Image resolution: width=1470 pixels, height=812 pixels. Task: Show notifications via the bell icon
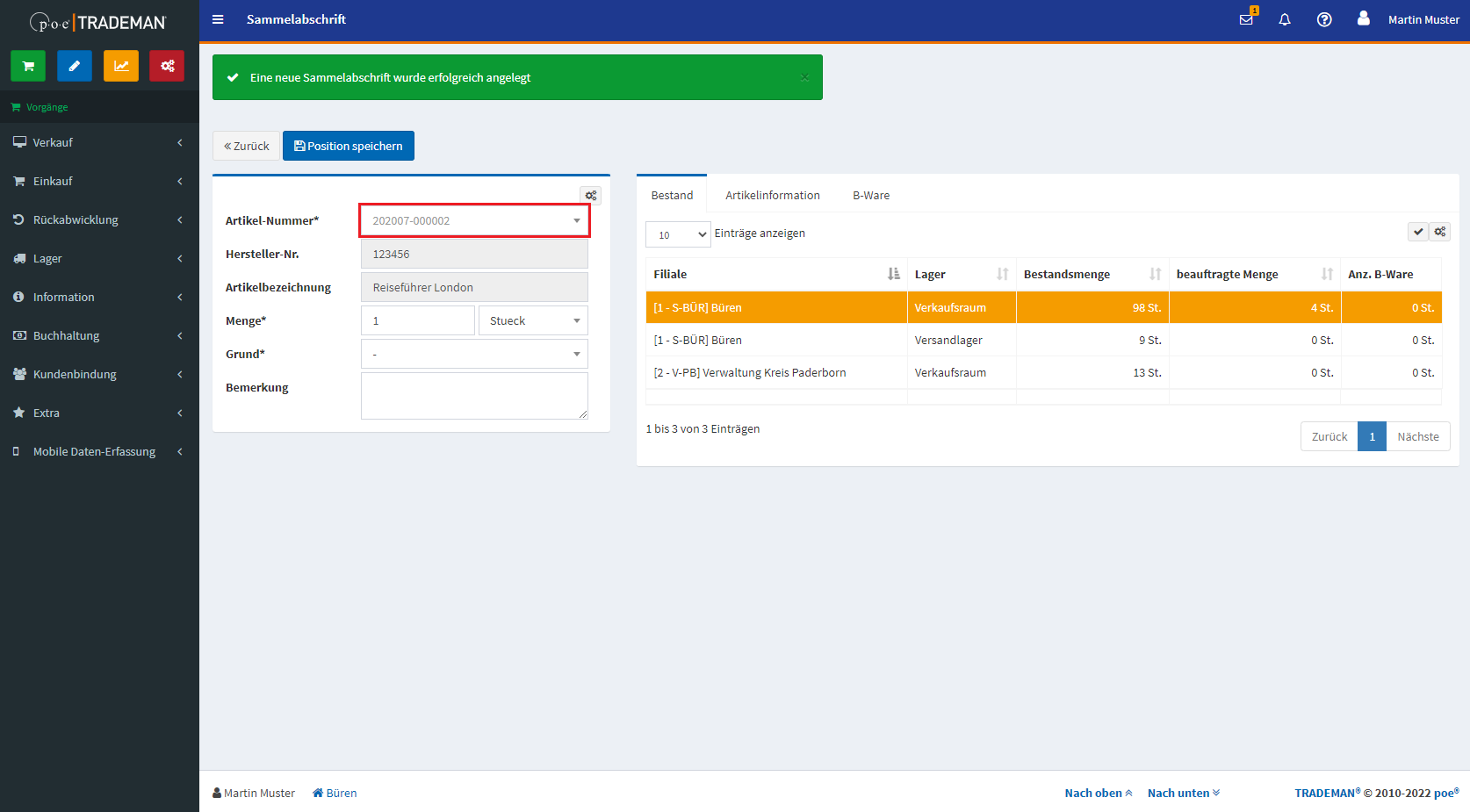1285,19
